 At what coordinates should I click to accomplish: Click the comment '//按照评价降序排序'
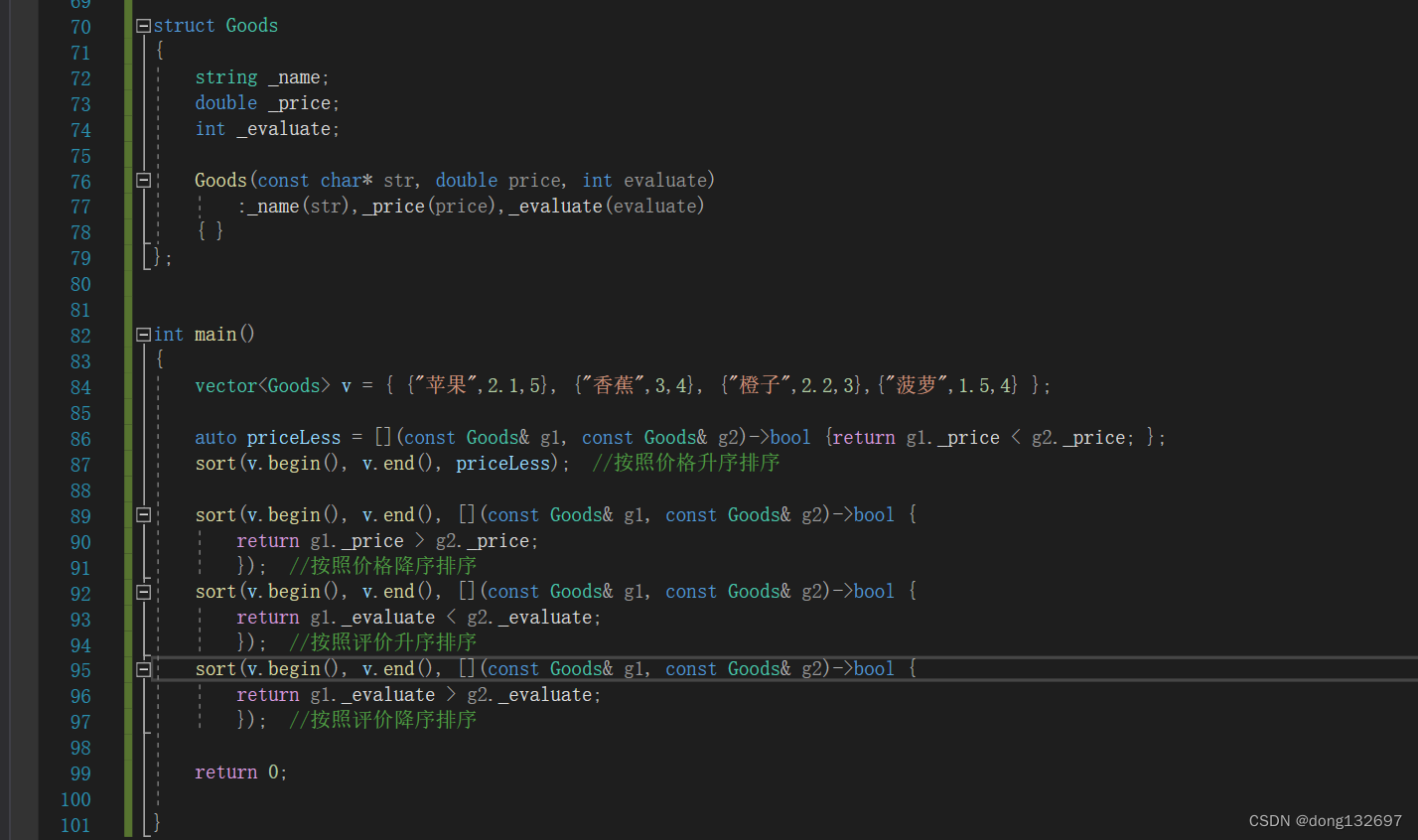(x=383, y=720)
